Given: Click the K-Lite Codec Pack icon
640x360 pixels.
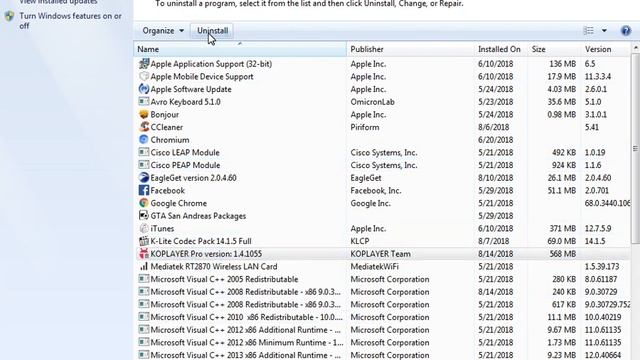Looking at the screenshot, I should (x=144, y=241).
